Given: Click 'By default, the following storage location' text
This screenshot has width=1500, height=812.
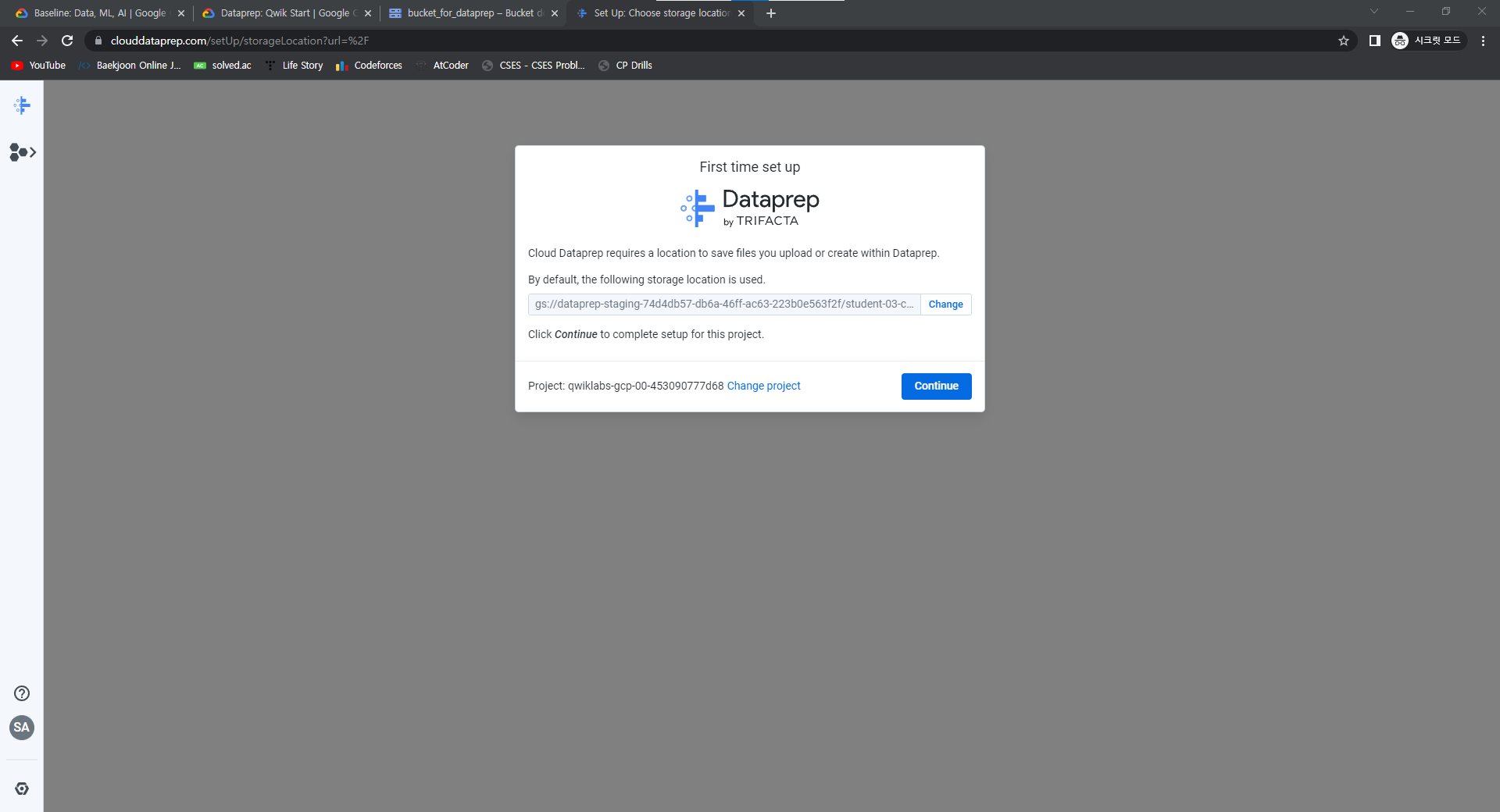Looking at the screenshot, I should 647,280.
